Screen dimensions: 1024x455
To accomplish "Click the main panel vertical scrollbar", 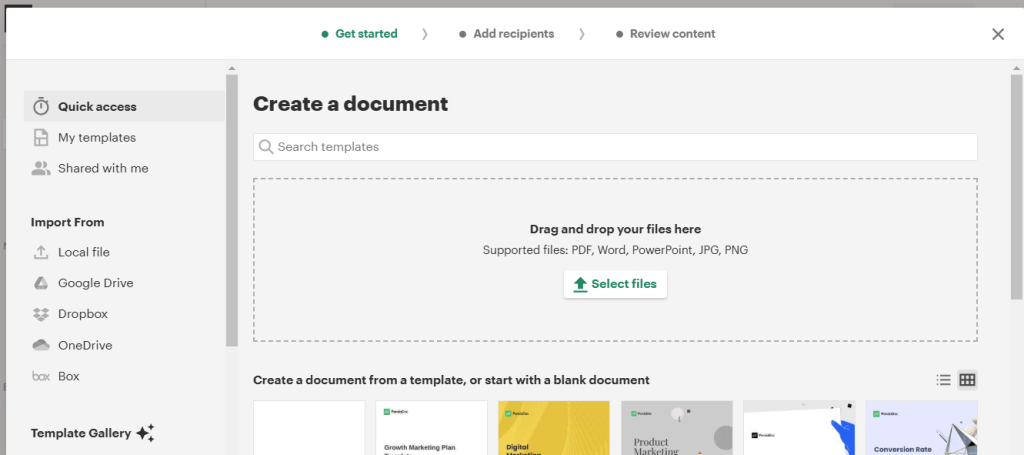I will 1017,187.
